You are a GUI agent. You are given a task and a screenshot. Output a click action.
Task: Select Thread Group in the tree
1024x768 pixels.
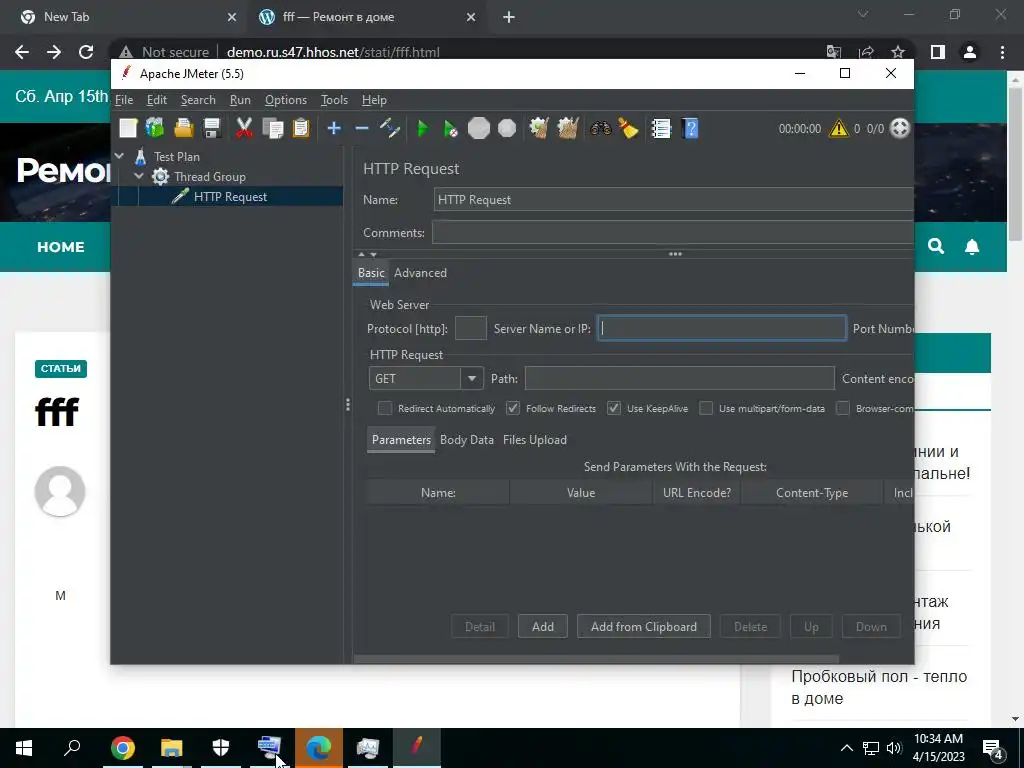(210, 176)
